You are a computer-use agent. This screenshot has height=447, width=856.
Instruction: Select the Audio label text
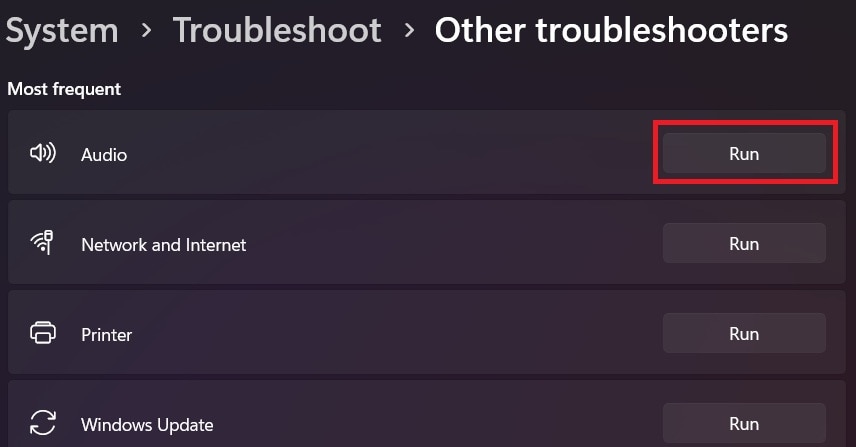[x=104, y=155]
